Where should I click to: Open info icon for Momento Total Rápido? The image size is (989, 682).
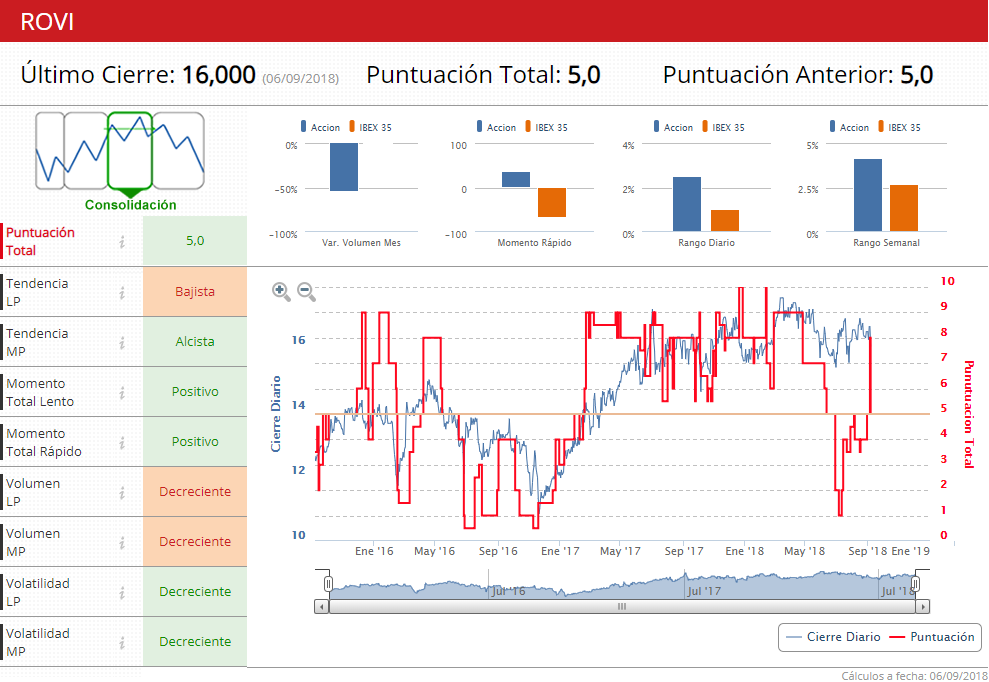coord(122,443)
